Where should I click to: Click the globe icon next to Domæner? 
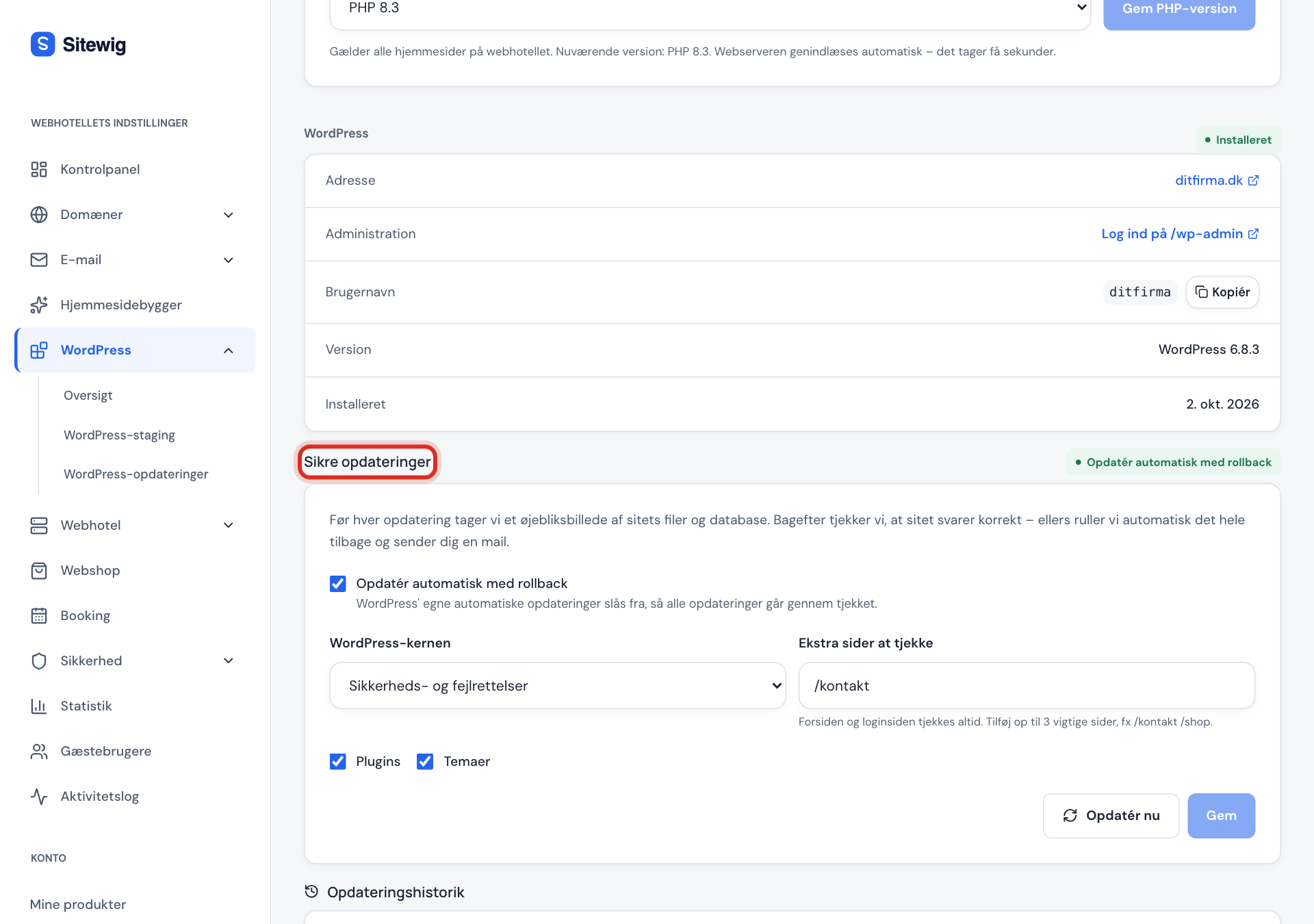[39, 214]
